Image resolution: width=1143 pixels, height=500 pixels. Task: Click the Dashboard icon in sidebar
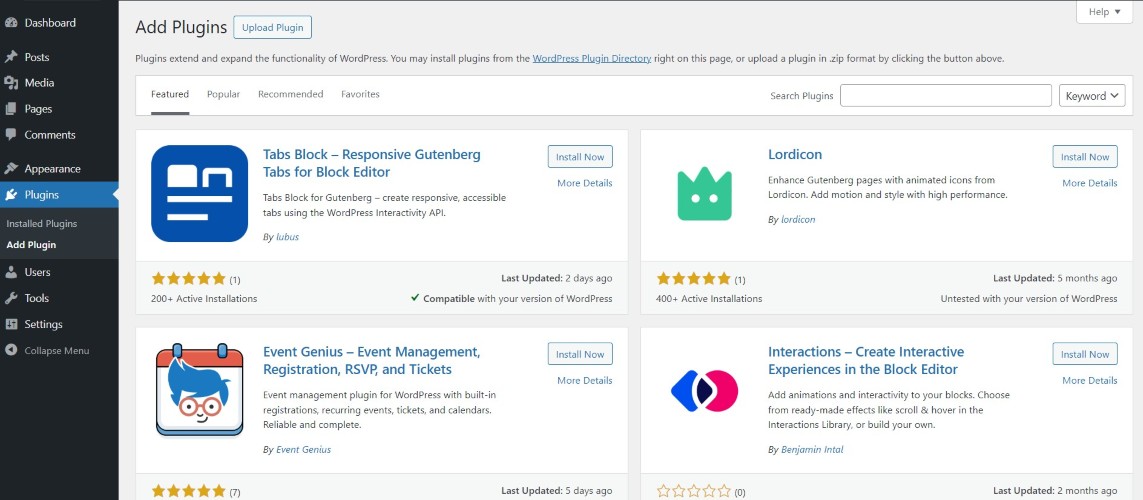point(11,22)
